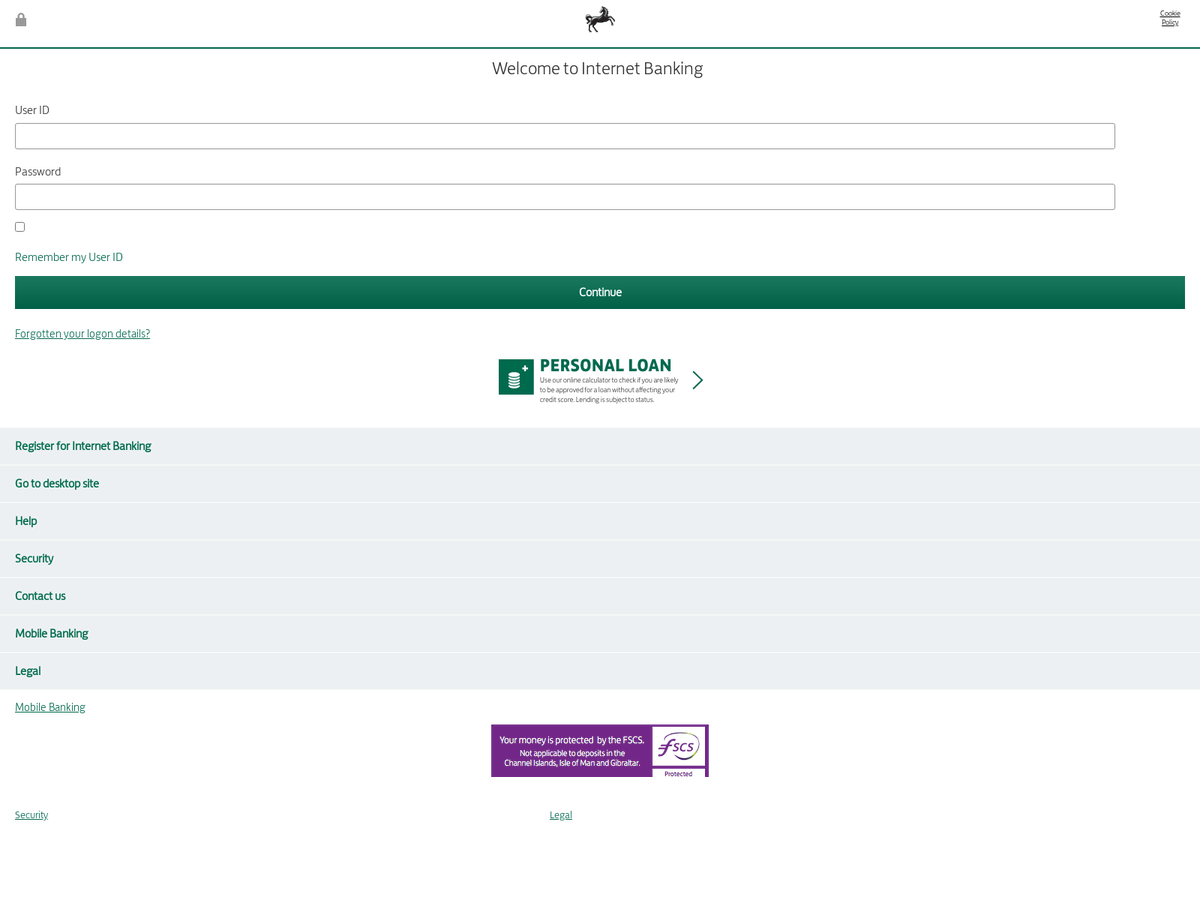Viewport: 1200px width, 900px height.
Task: Click the green Continue button
Action: coord(600,292)
